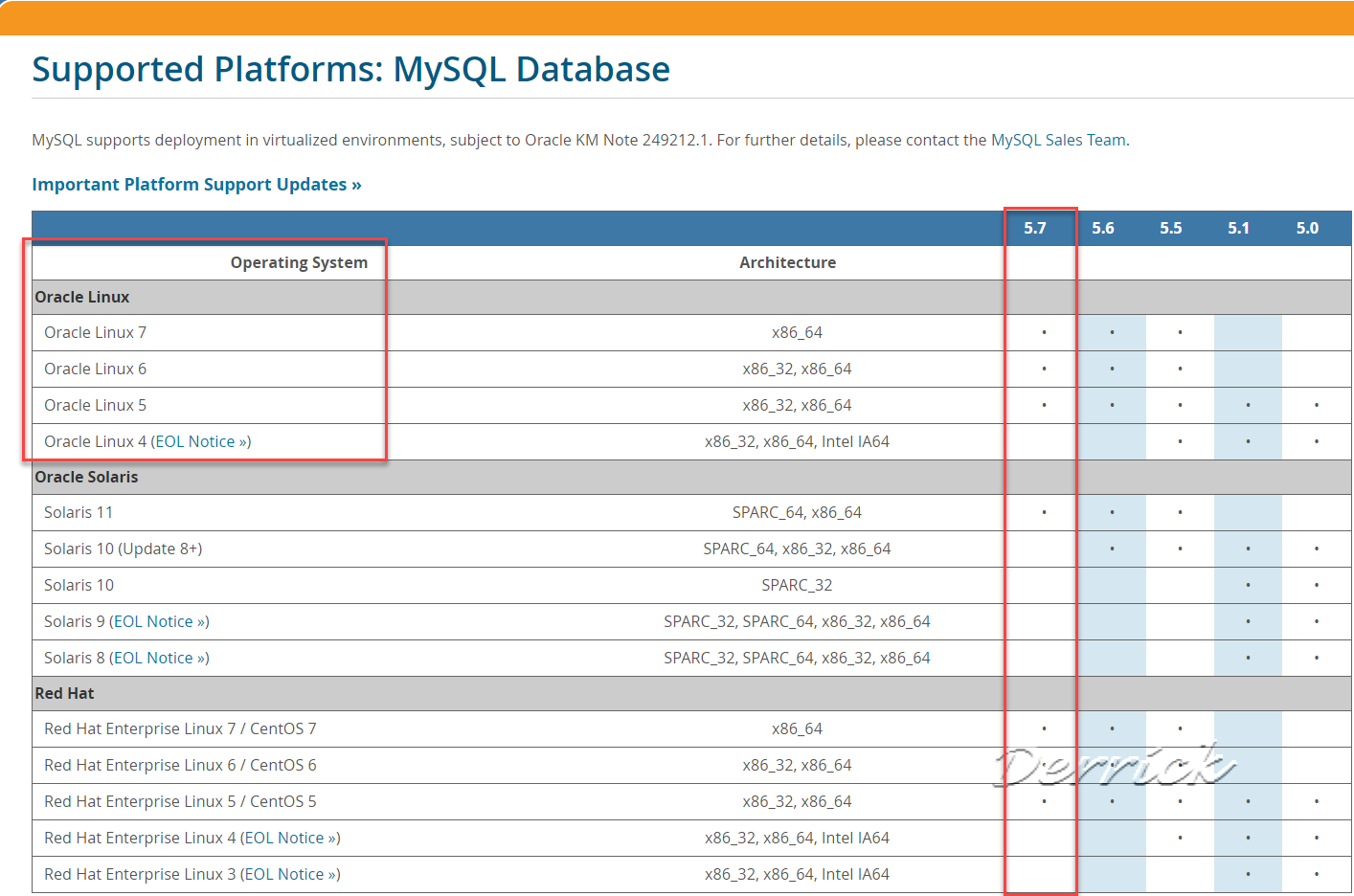Click the x86_64 architecture for Oracle Linux 7

pyautogui.click(x=797, y=332)
